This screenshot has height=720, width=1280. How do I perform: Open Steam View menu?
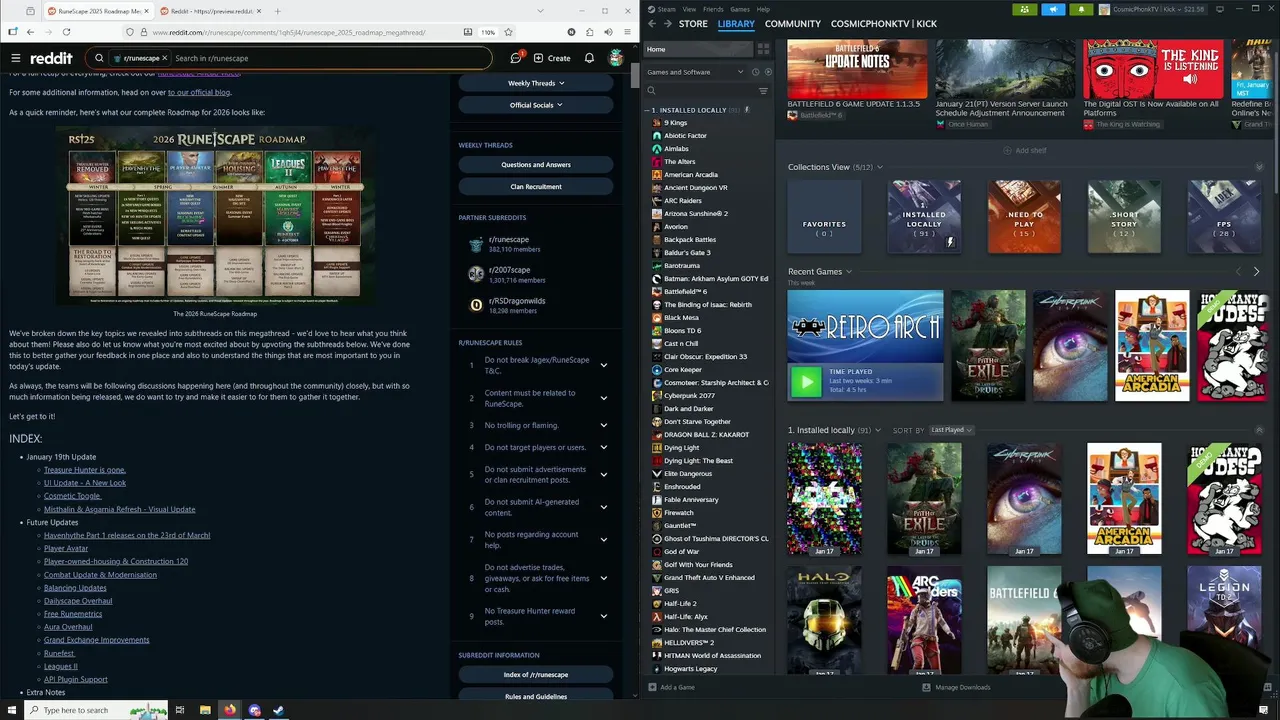(x=689, y=9)
